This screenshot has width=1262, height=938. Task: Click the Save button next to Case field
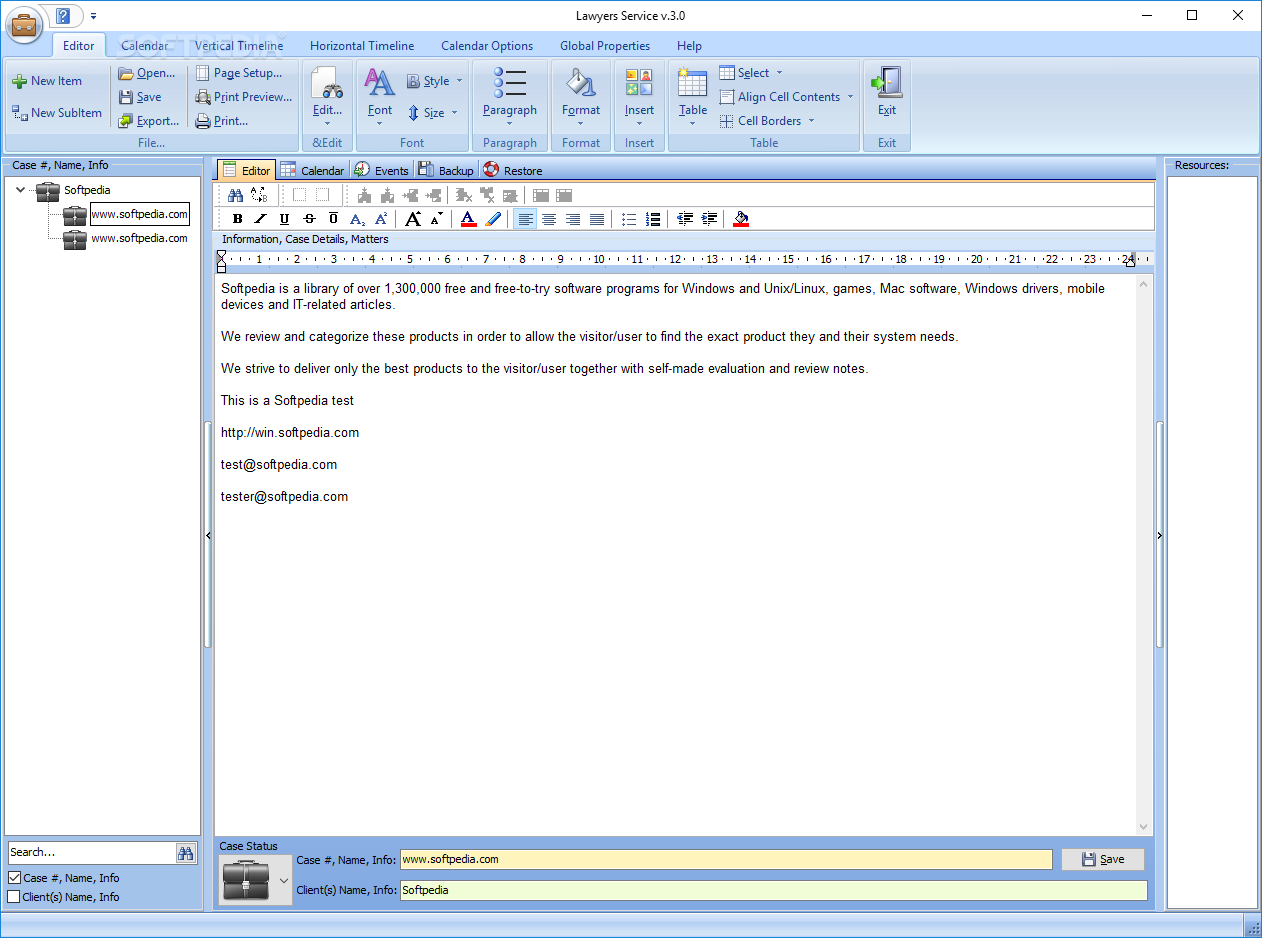(1103, 859)
